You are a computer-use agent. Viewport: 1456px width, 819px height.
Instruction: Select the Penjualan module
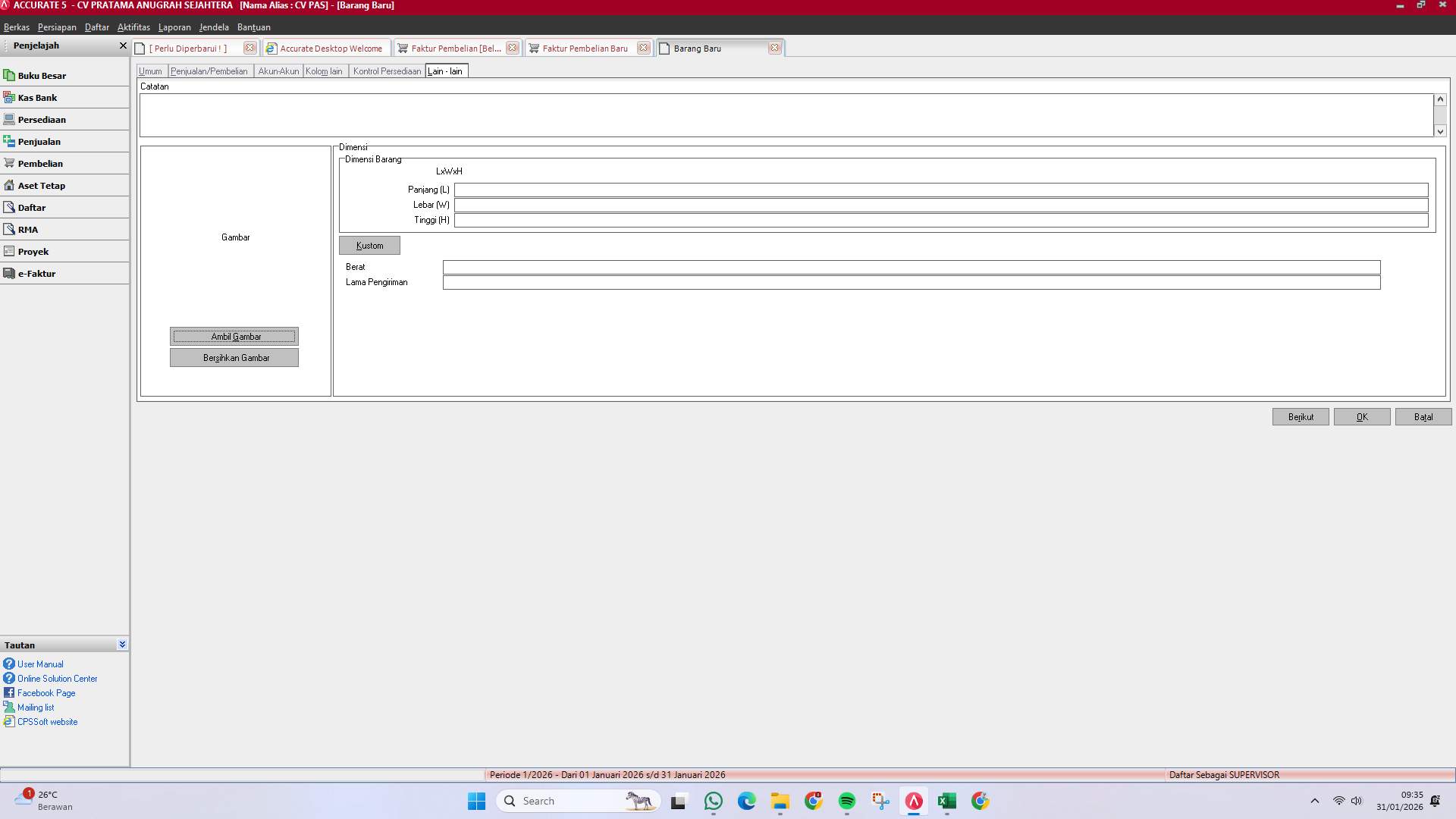(x=39, y=141)
